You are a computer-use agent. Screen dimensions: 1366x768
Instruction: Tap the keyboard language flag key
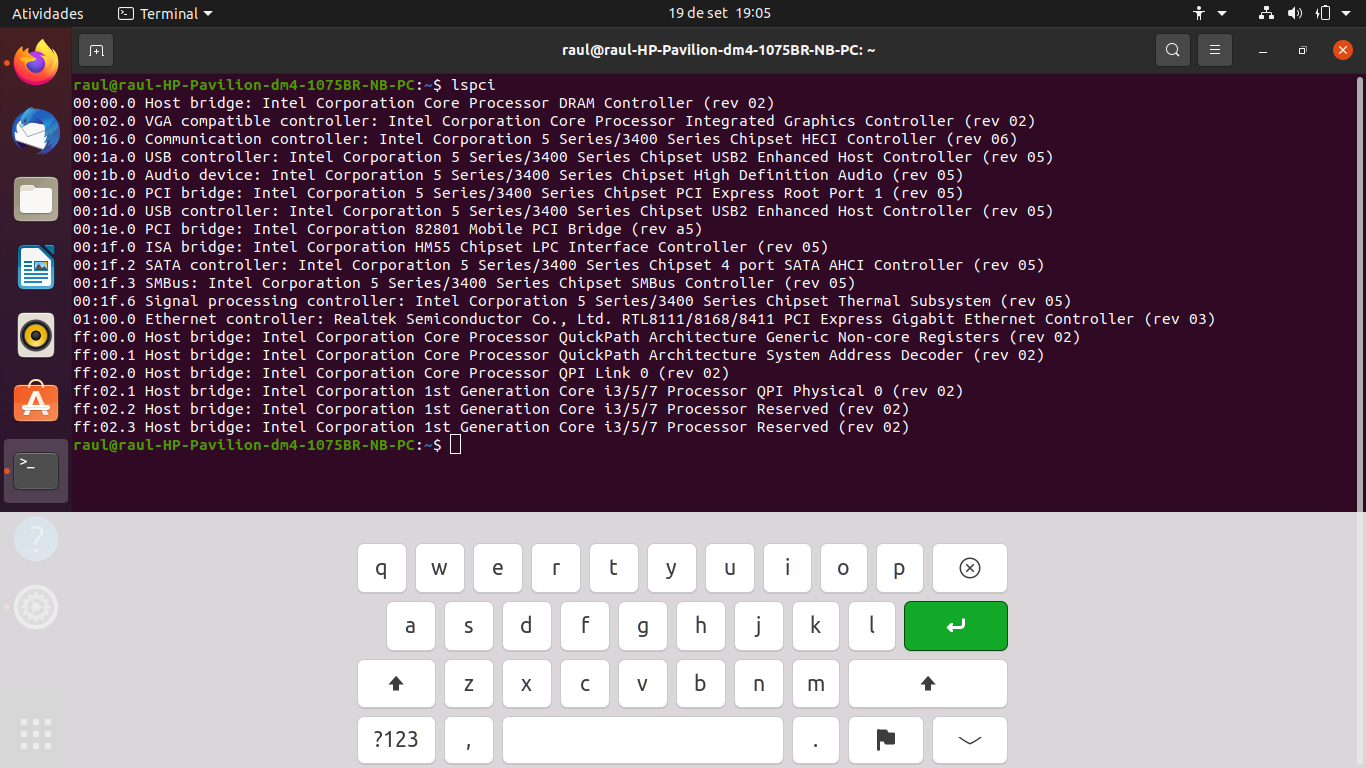point(886,741)
